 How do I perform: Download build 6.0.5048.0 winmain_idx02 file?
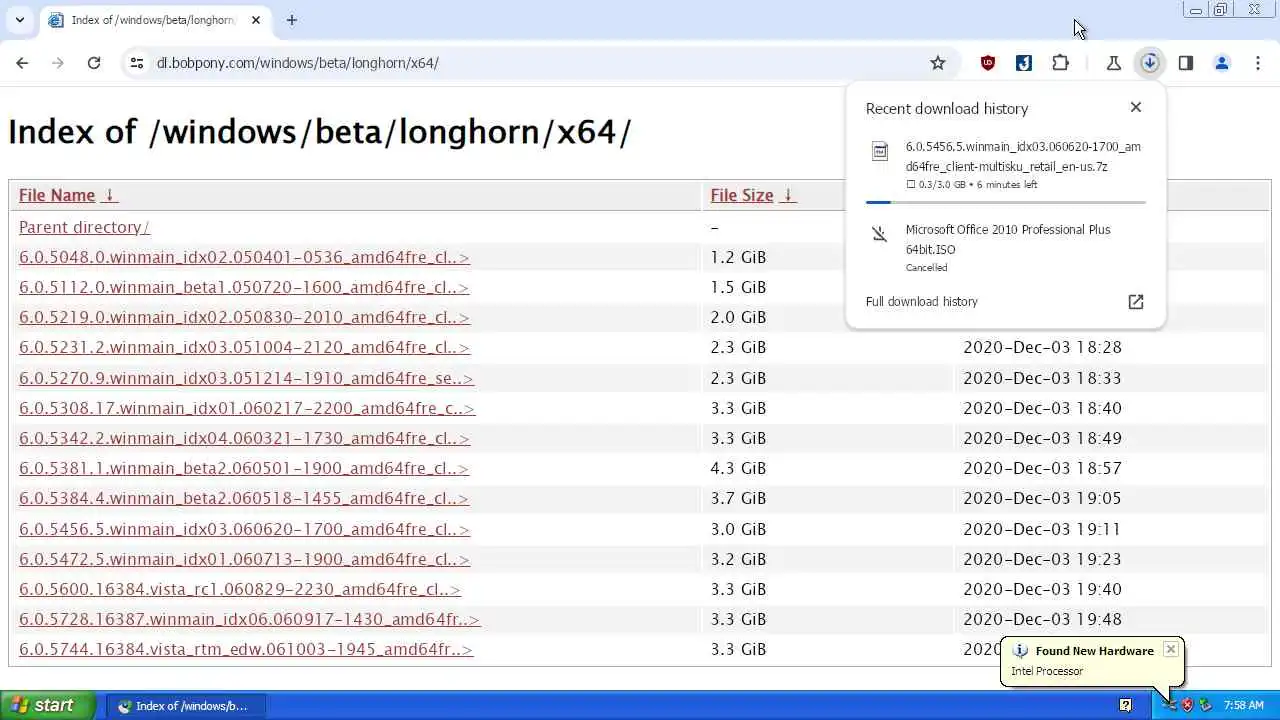244,257
